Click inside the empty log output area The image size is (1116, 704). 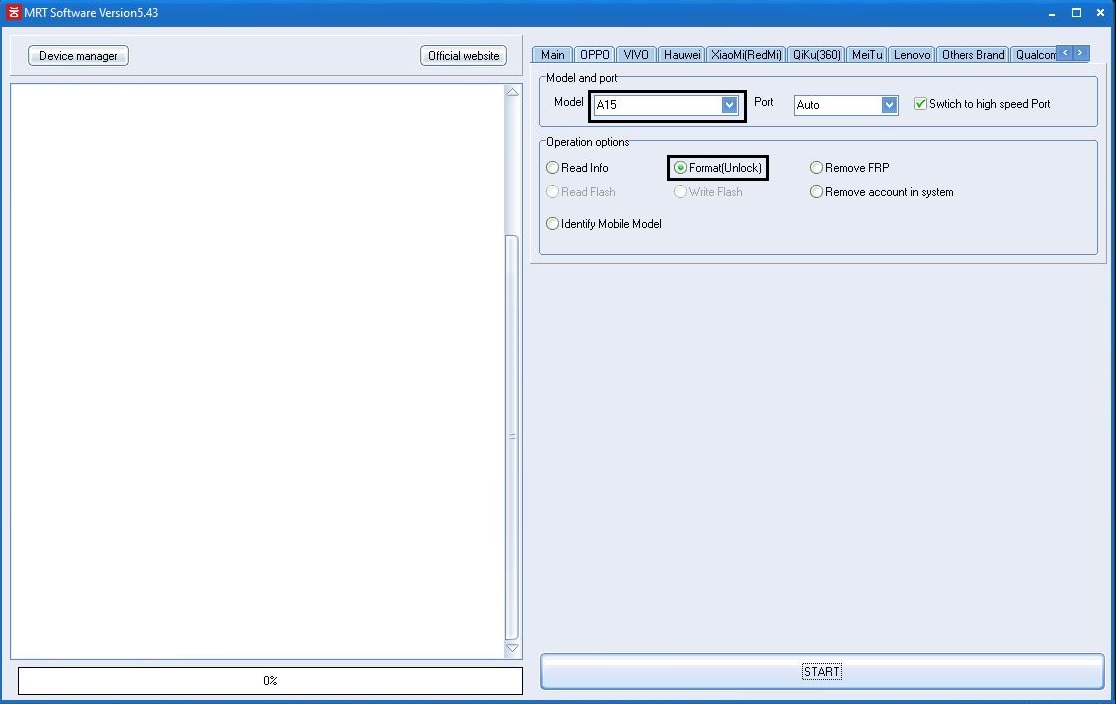point(257,370)
